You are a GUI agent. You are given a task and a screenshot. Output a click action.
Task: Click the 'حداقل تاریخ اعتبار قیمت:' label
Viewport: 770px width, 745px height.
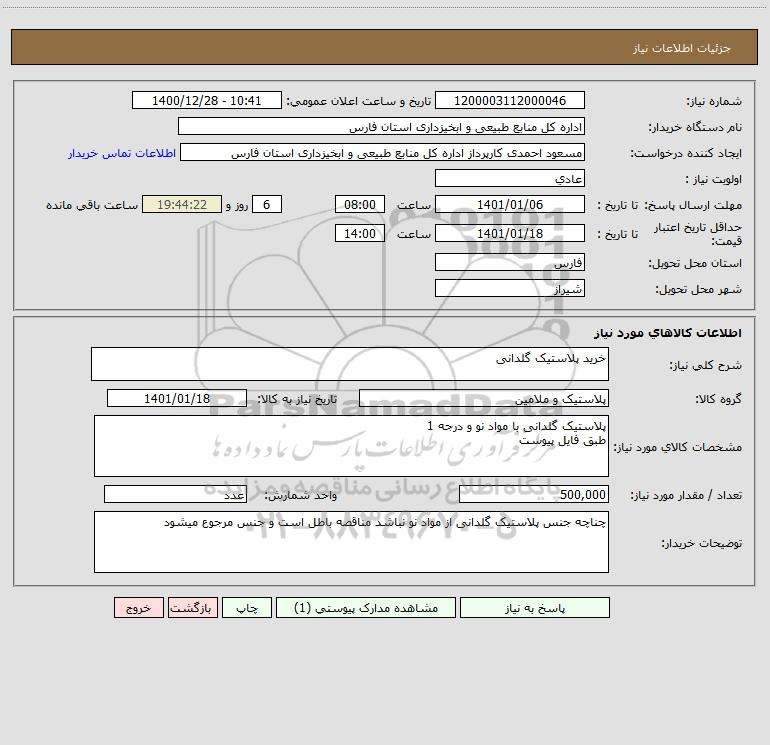[x=698, y=234]
